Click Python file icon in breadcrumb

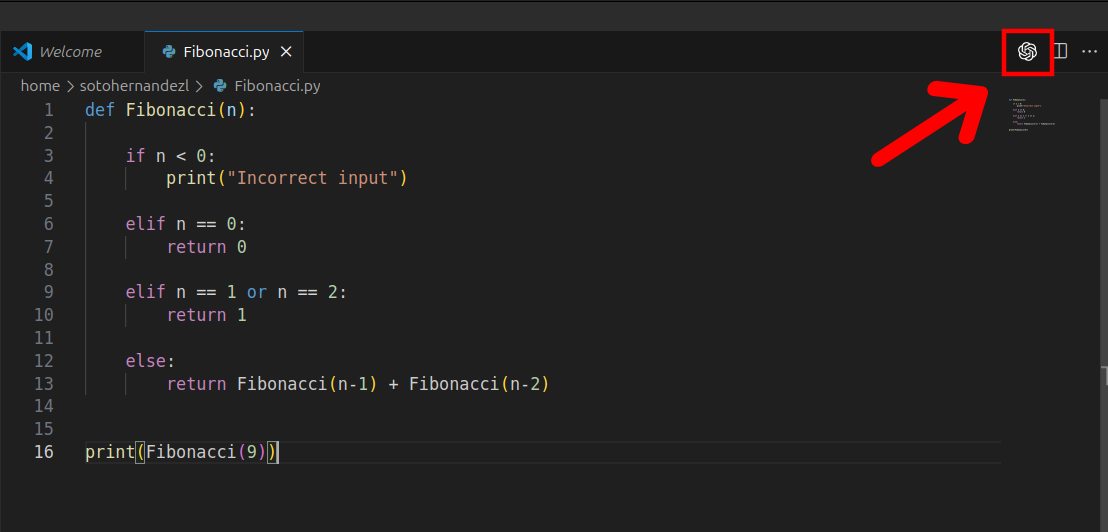(220, 86)
